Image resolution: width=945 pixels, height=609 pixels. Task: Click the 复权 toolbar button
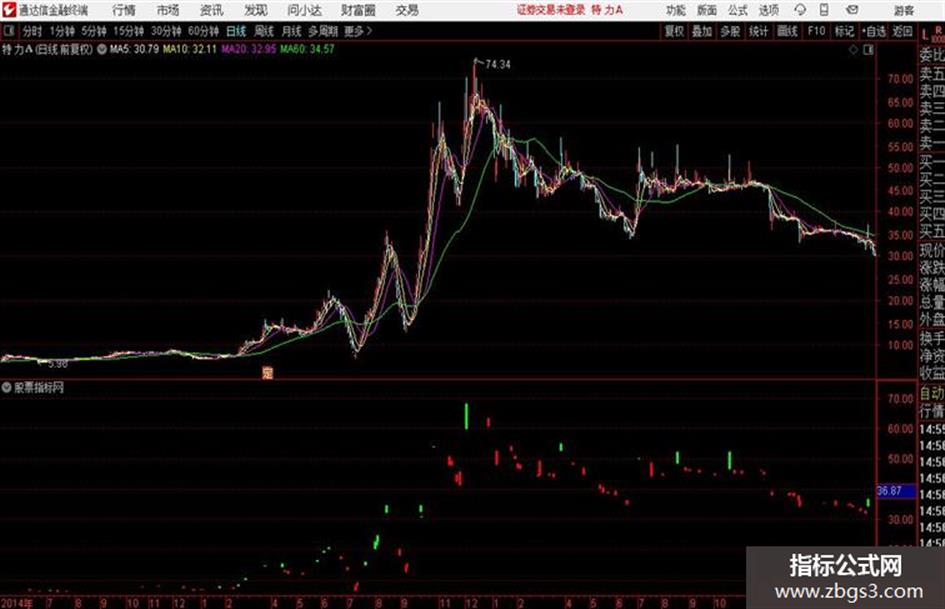tap(674, 31)
